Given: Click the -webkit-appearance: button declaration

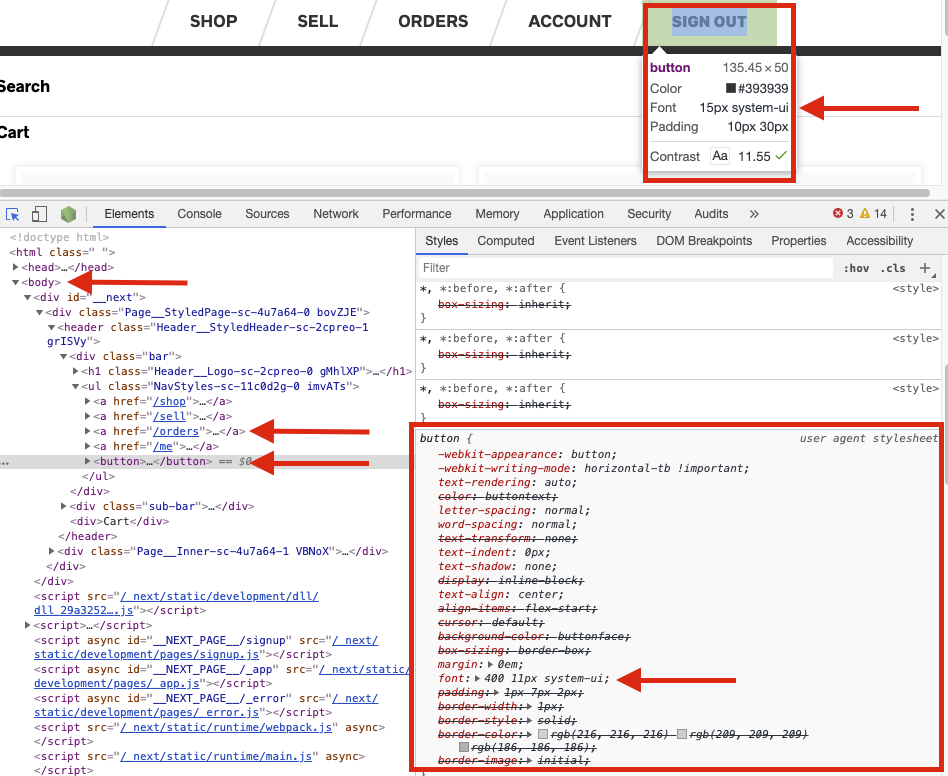Looking at the screenshot, I should point(527,454).
